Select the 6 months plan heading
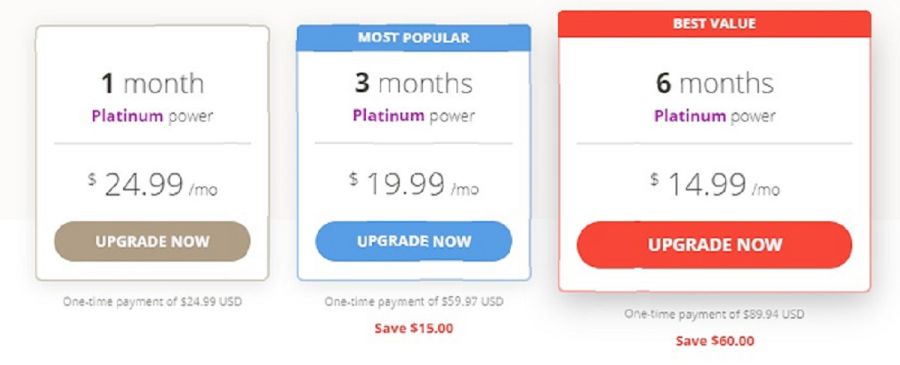 715,83
